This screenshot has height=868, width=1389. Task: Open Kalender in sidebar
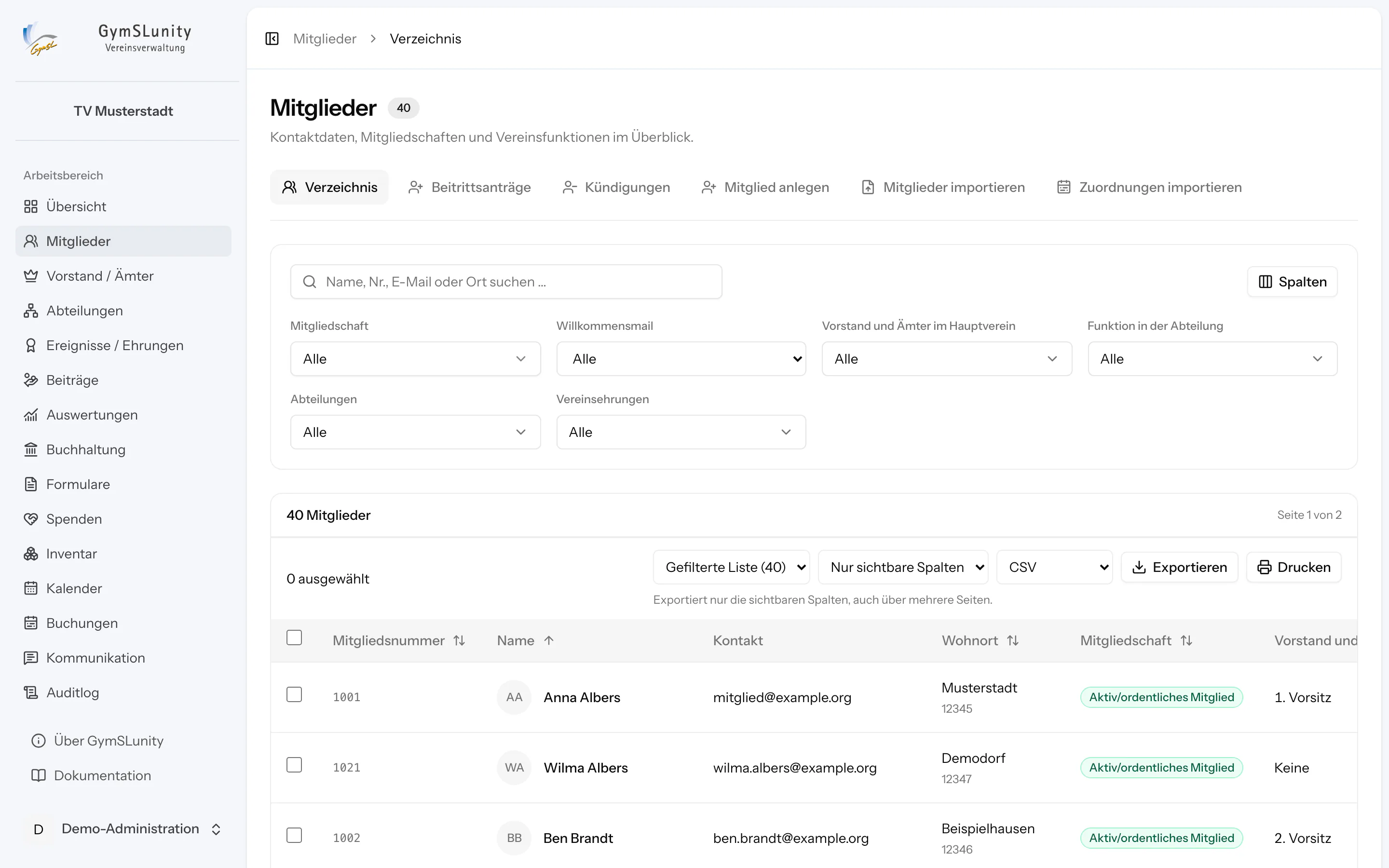click(x=123, y=588)
